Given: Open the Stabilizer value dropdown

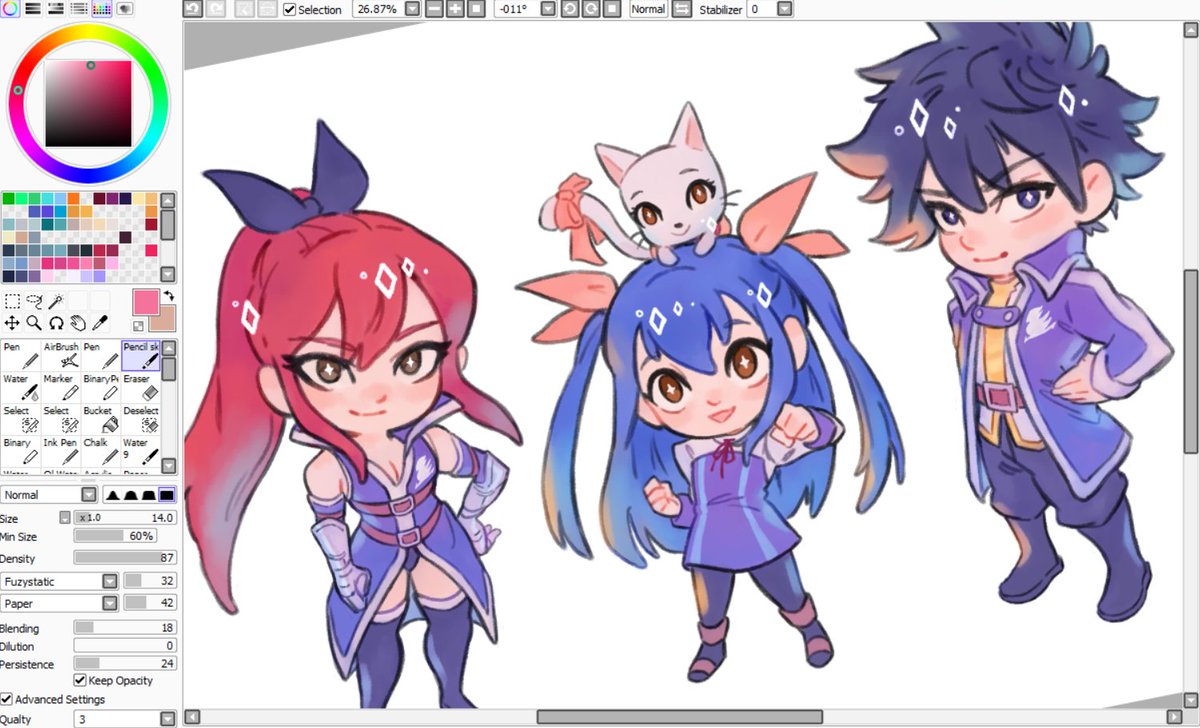Looking at the screenshot, I should [x=784, y=9].
